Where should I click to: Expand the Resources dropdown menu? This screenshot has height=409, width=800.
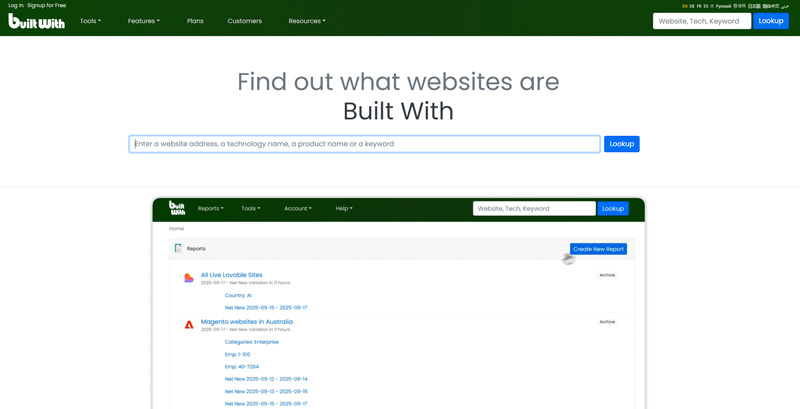pyautogui.click(x=307, y=21)
